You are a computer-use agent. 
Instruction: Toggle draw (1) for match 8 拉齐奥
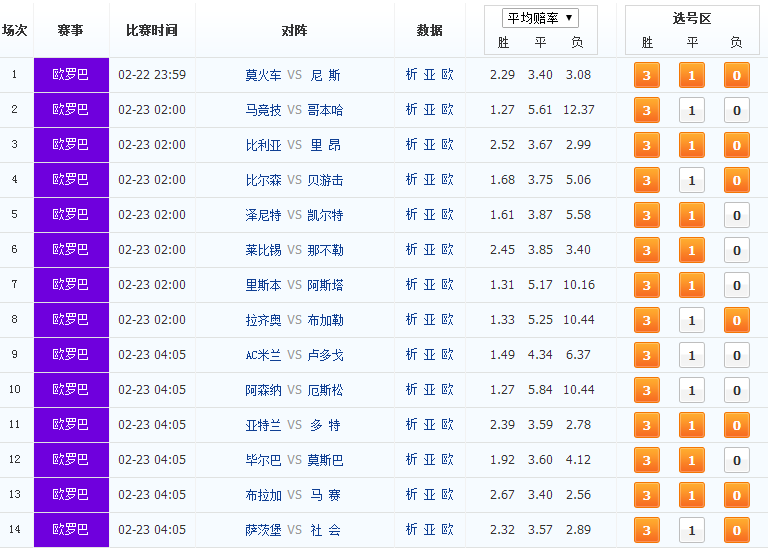coord(692,320)
